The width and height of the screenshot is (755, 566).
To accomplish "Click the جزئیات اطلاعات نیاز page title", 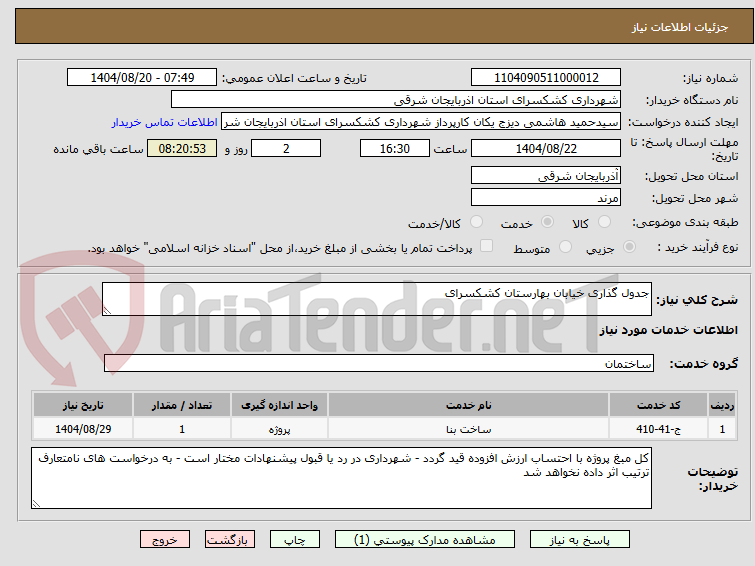I will click(680, 27).
